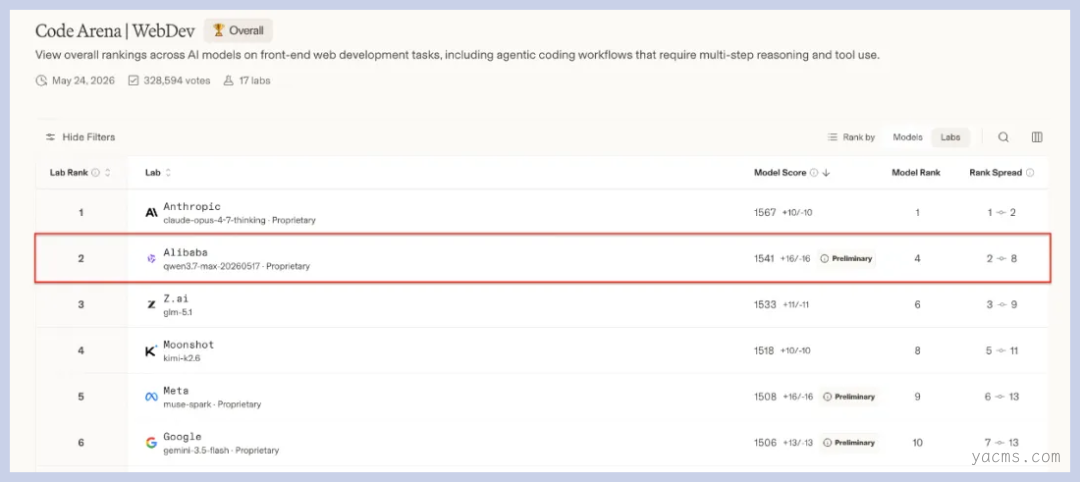This screenshot has height=482, width=1080.
Task: Sort by Model Score down arrow
Action: click(826, 173)
